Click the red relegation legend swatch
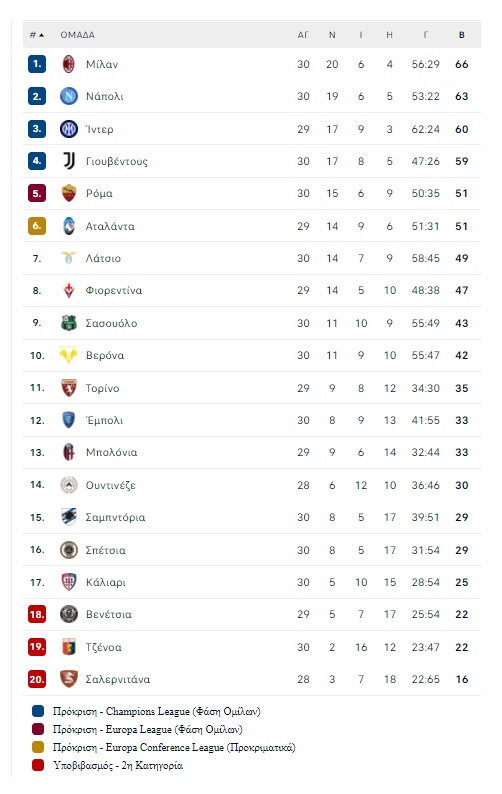502x794 pixels. 38,765
